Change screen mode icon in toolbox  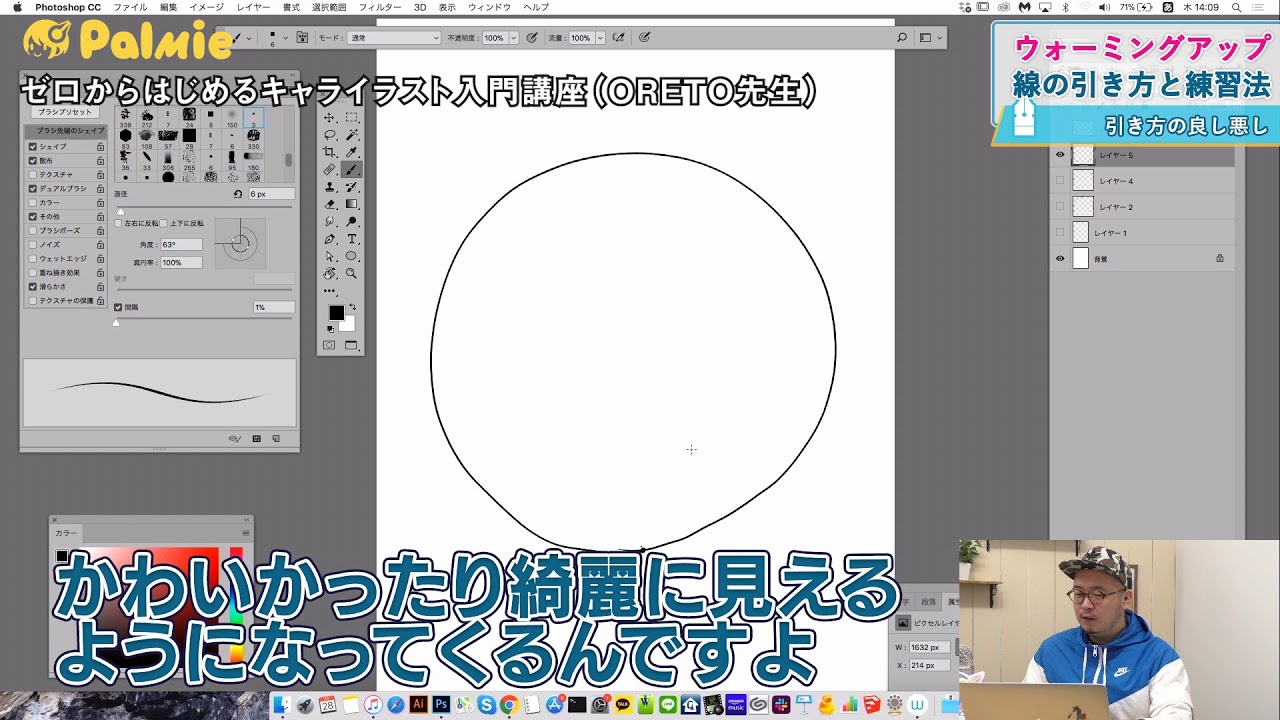pyautogui.click(x=351, y=346)
